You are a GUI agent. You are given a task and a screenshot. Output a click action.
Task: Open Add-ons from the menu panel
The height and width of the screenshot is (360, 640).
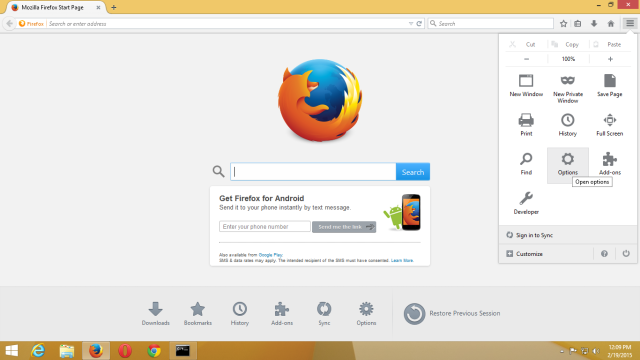point(610,164)
